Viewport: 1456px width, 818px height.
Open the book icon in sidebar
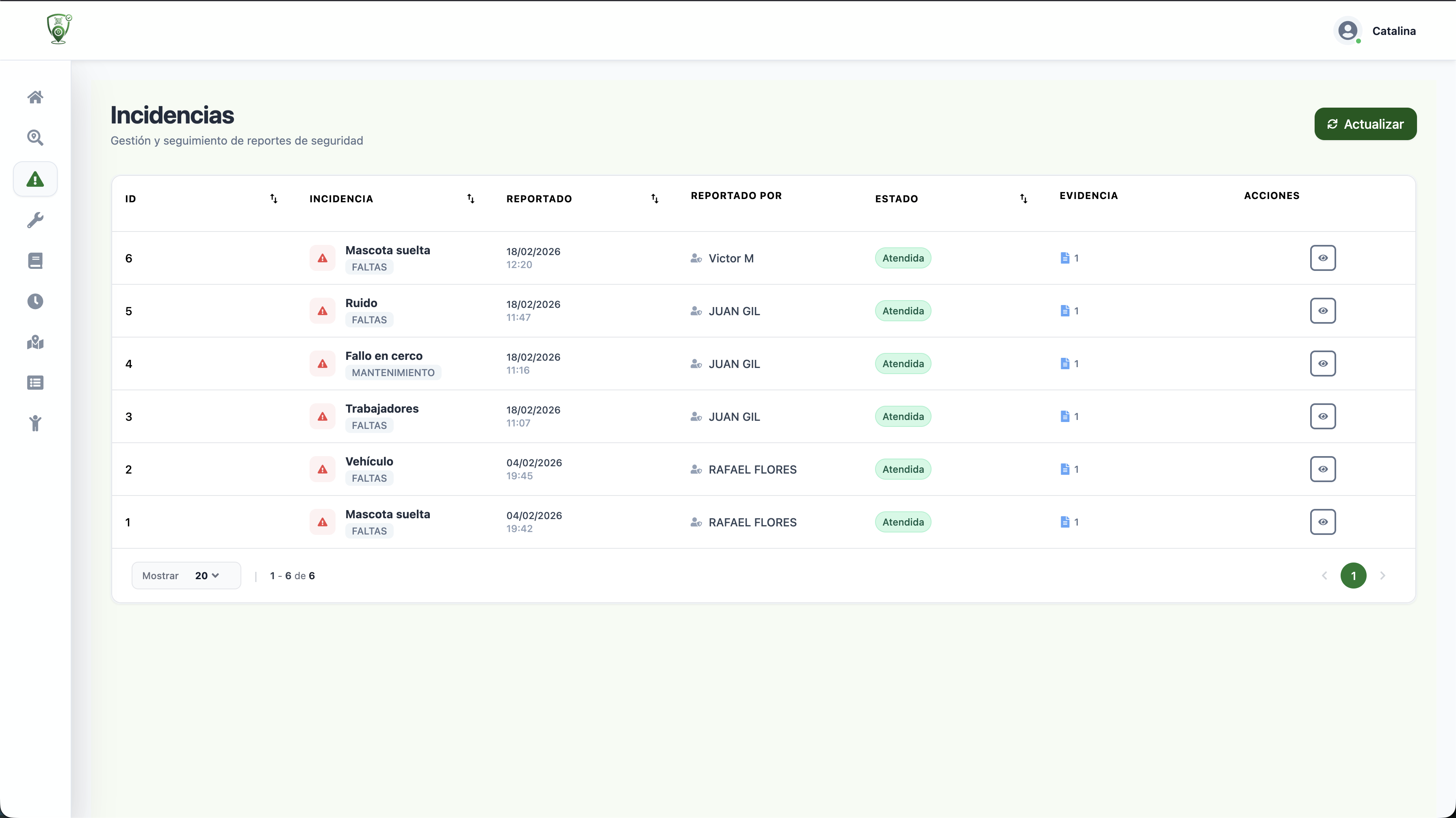pyautogui.click(x=35, y=260)
